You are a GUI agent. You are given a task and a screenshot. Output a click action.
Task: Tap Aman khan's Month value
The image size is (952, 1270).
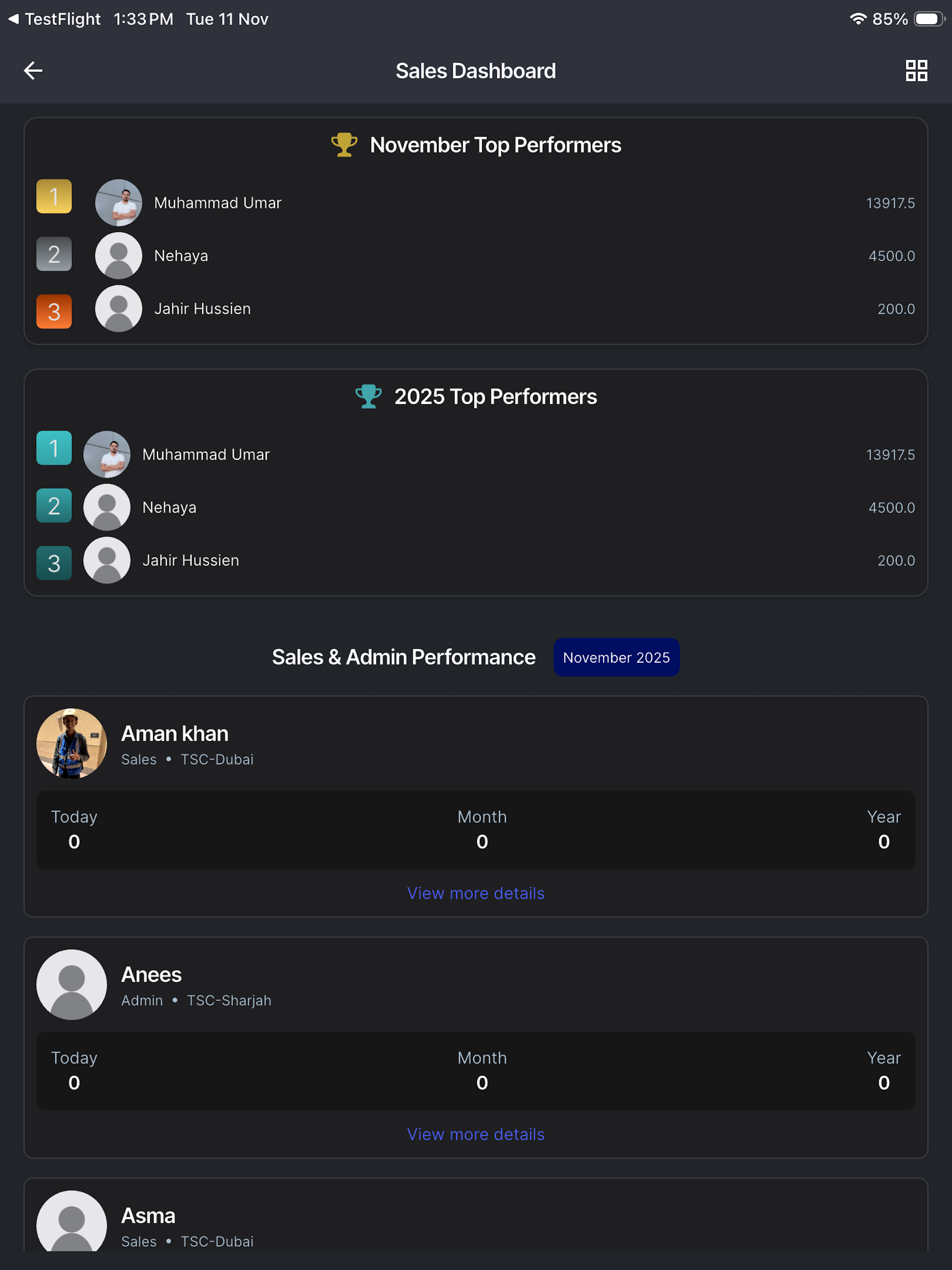(482, 842)
